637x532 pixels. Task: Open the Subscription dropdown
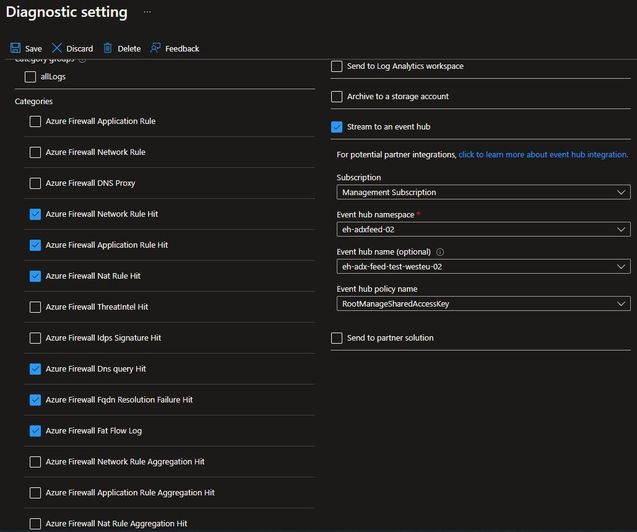pyautogui.click(x=483, y=192)
